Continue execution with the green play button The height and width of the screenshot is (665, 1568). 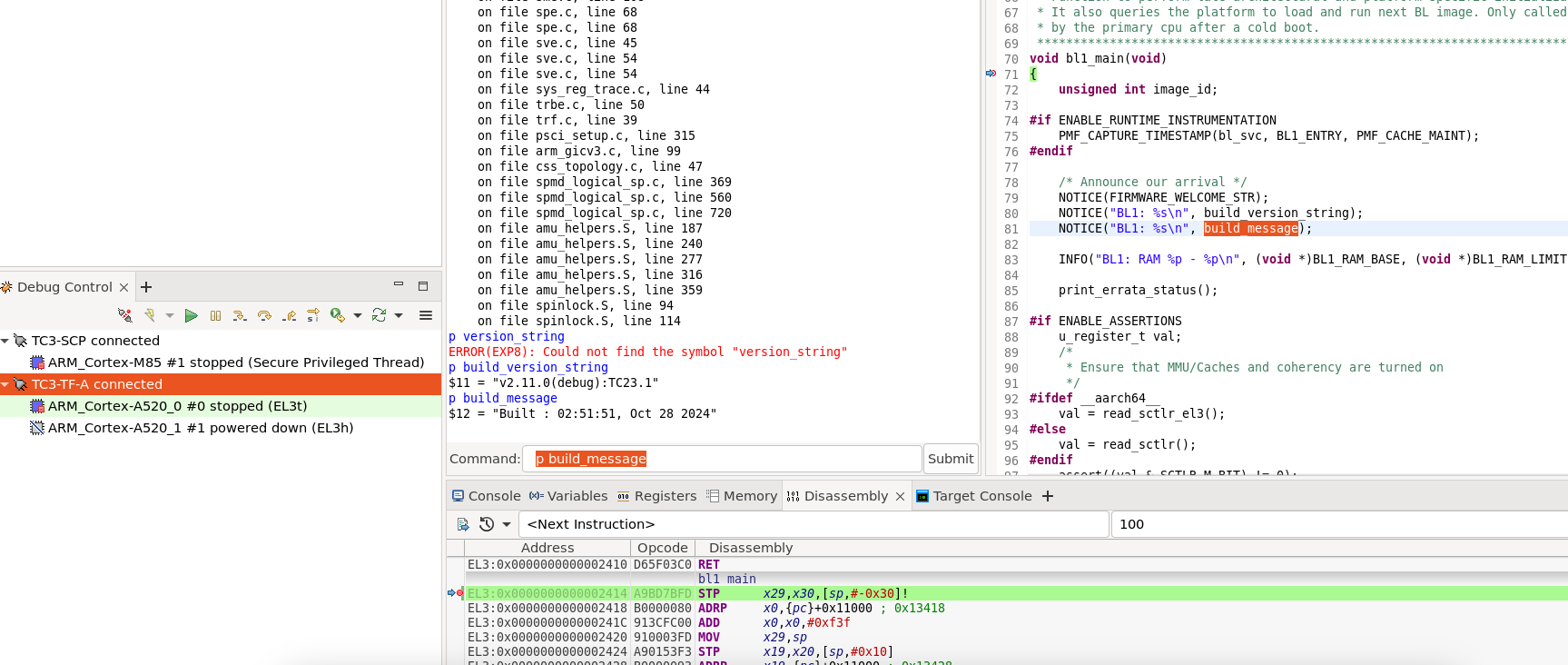[x=191, y=315]
